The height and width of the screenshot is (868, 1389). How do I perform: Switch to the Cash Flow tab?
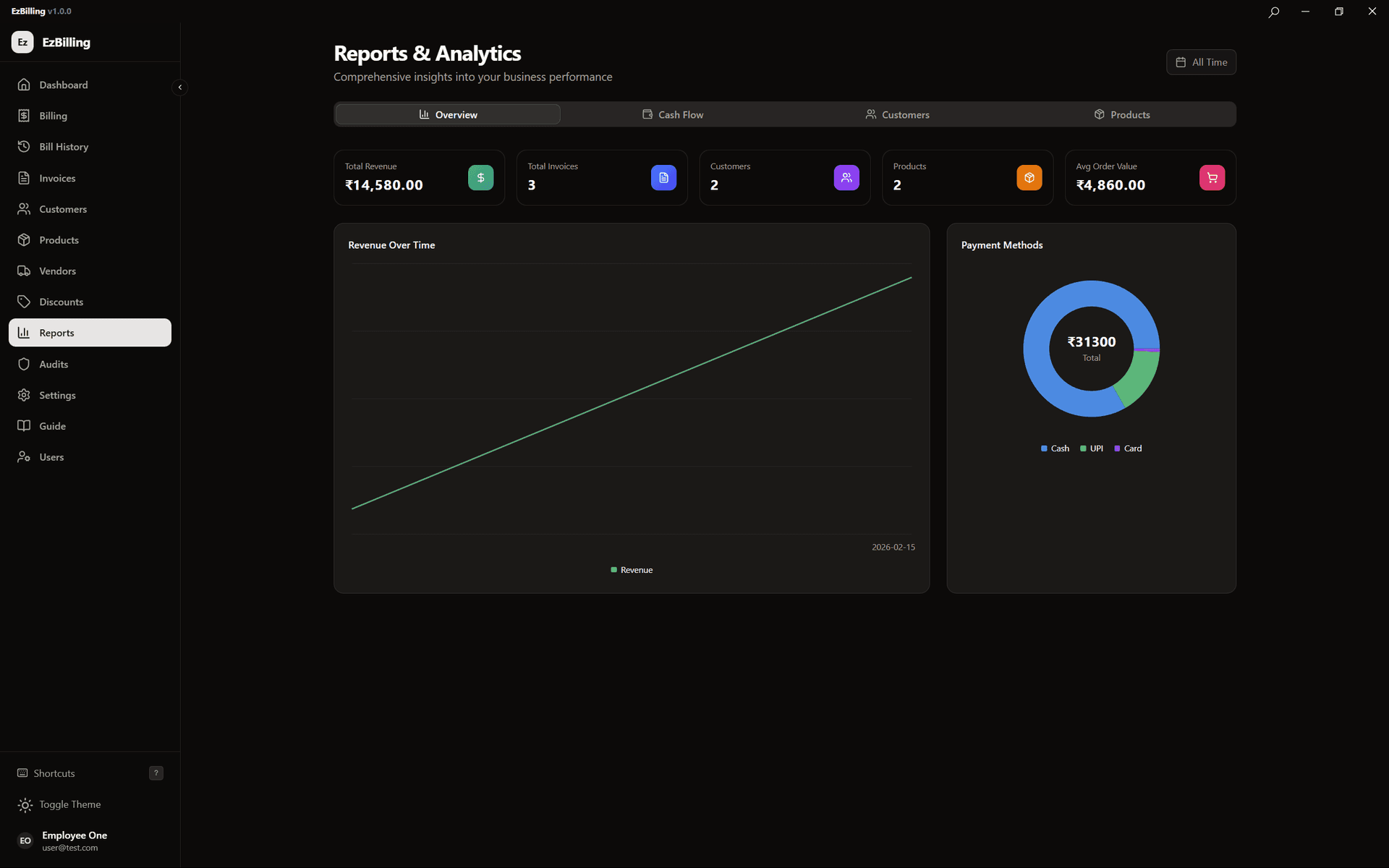(x=673, y=114)
